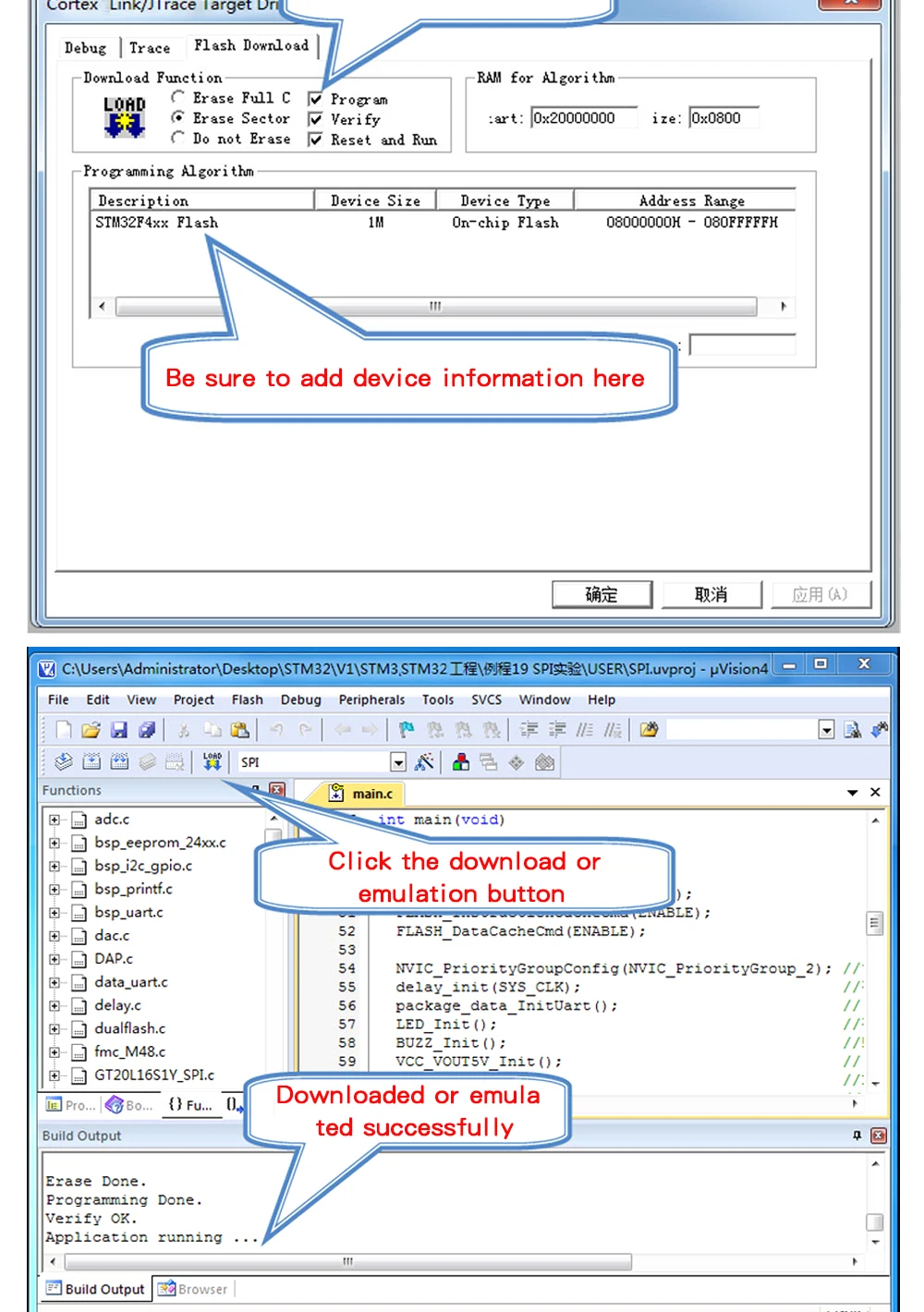Open the Peripherals menu
924x1312 pixels.
pyautogui.click(x=371, y=699)
